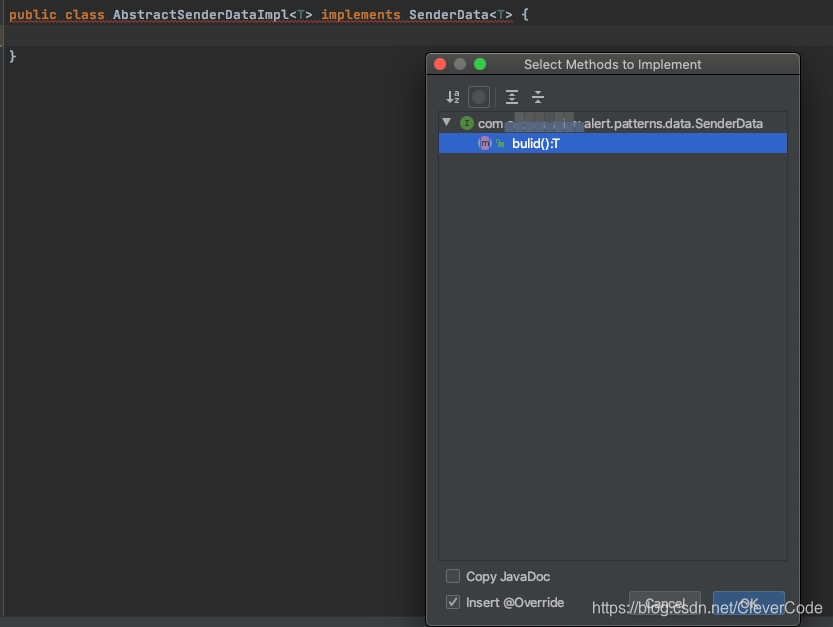
Task: Click AbstractSenderDataImpl class name in editor
Action: [201, 14]
